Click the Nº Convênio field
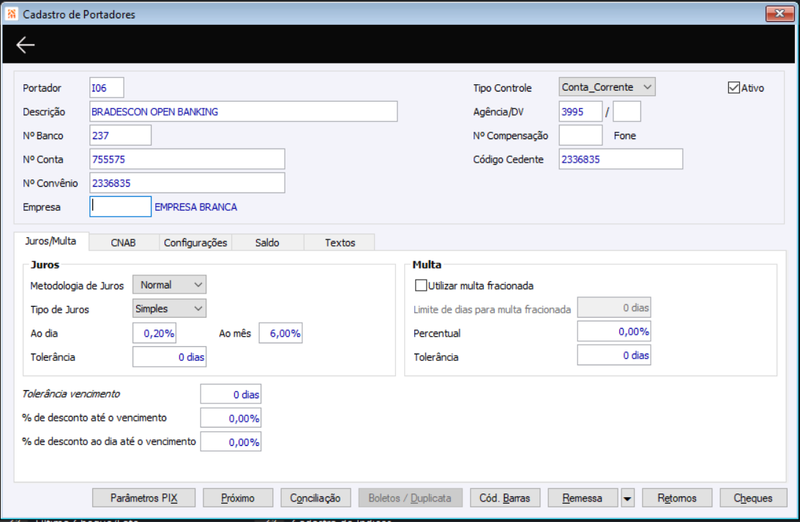Screen dimensions: 800x522 tap(187, 183)
